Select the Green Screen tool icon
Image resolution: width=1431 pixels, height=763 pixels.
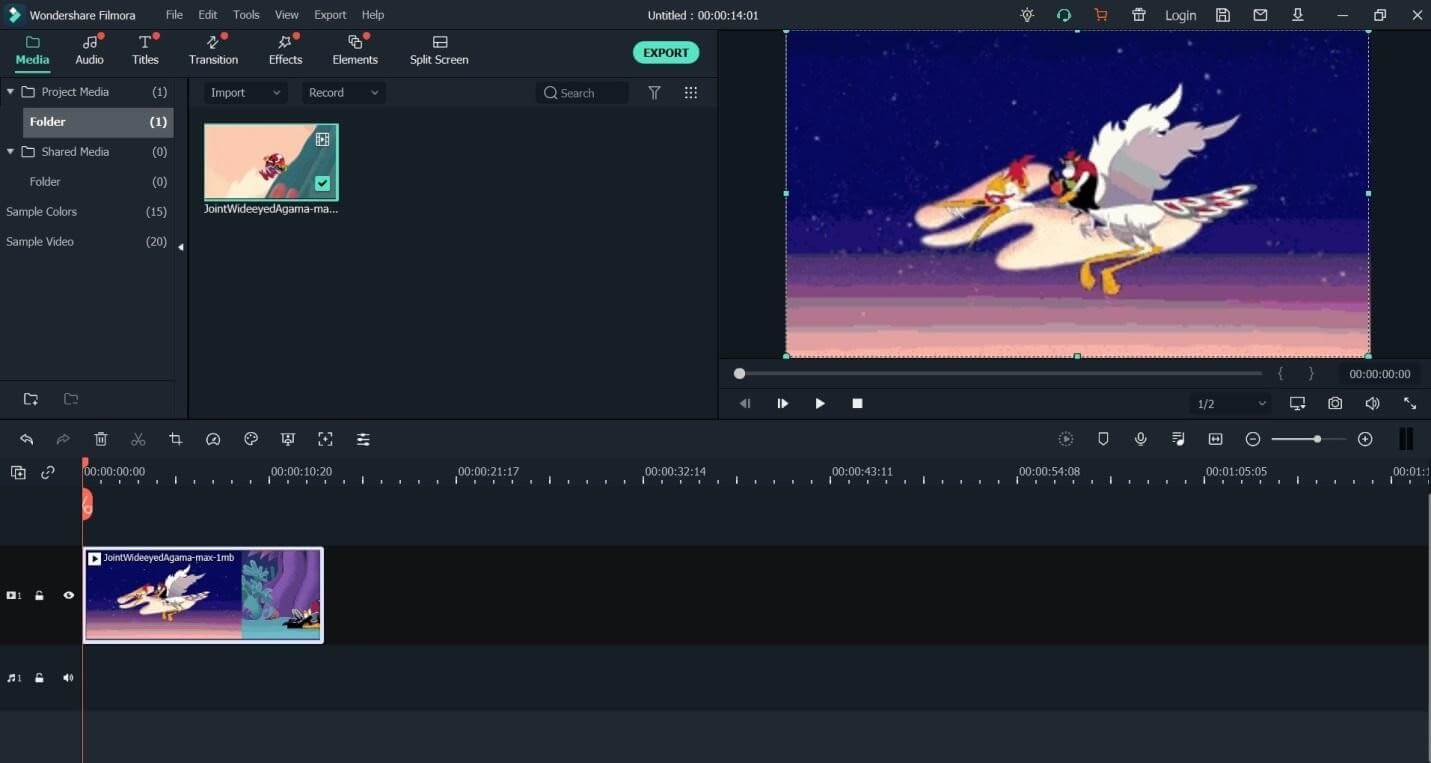[x=288, y=439]
